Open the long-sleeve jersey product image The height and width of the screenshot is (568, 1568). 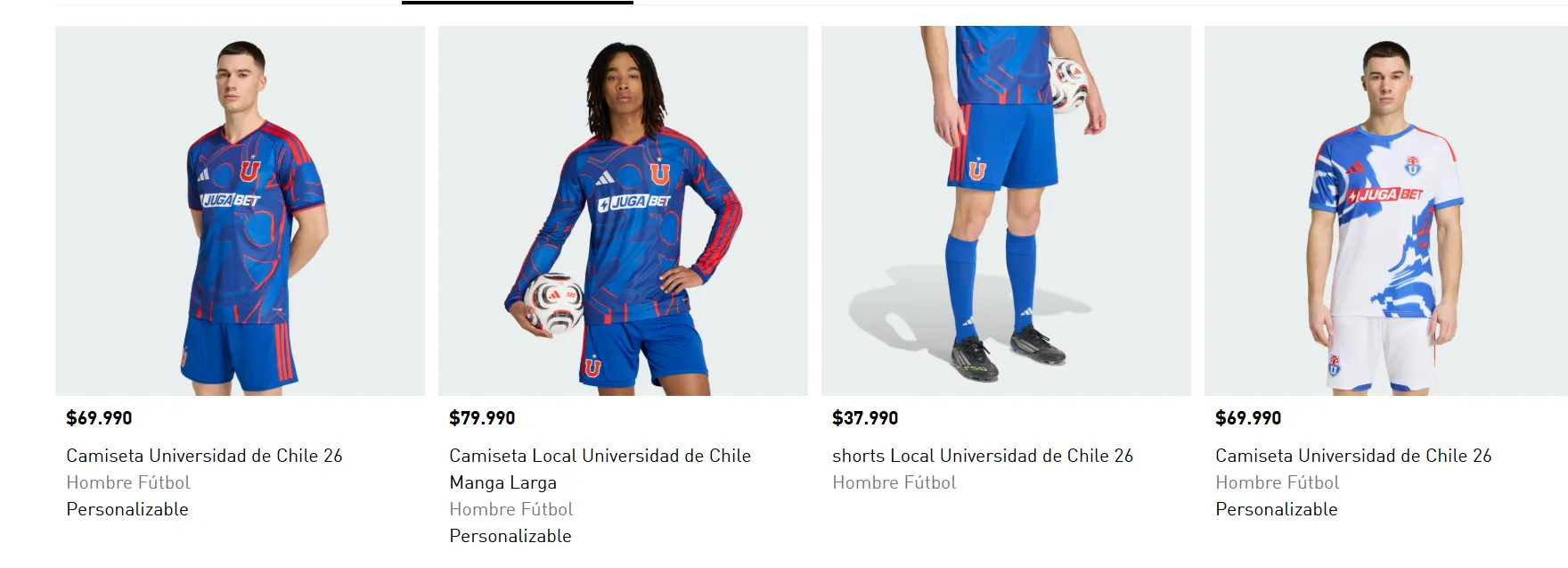point(623,210)
